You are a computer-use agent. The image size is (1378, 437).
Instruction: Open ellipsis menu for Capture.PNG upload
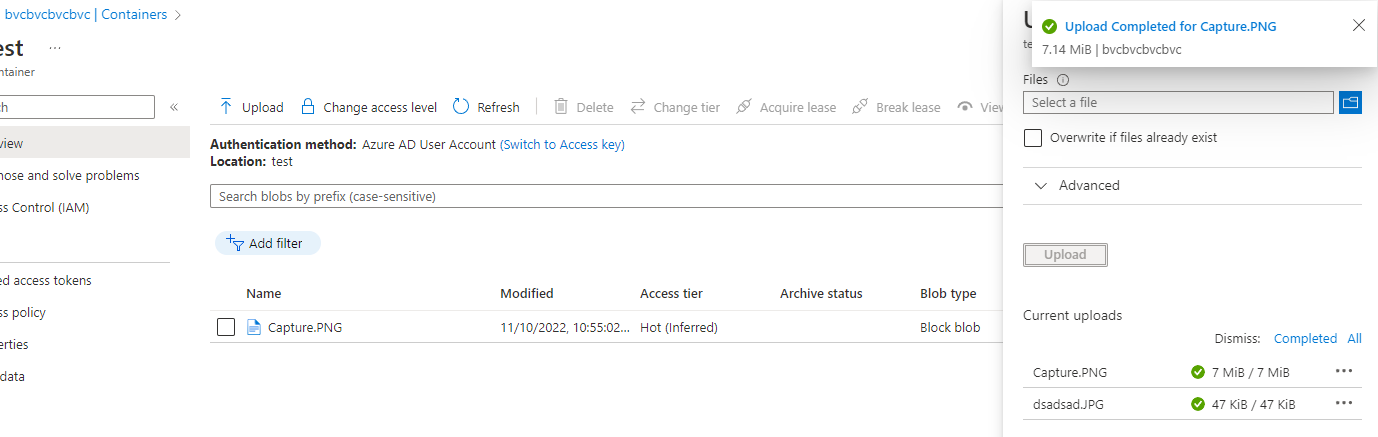coord(1343,371)
